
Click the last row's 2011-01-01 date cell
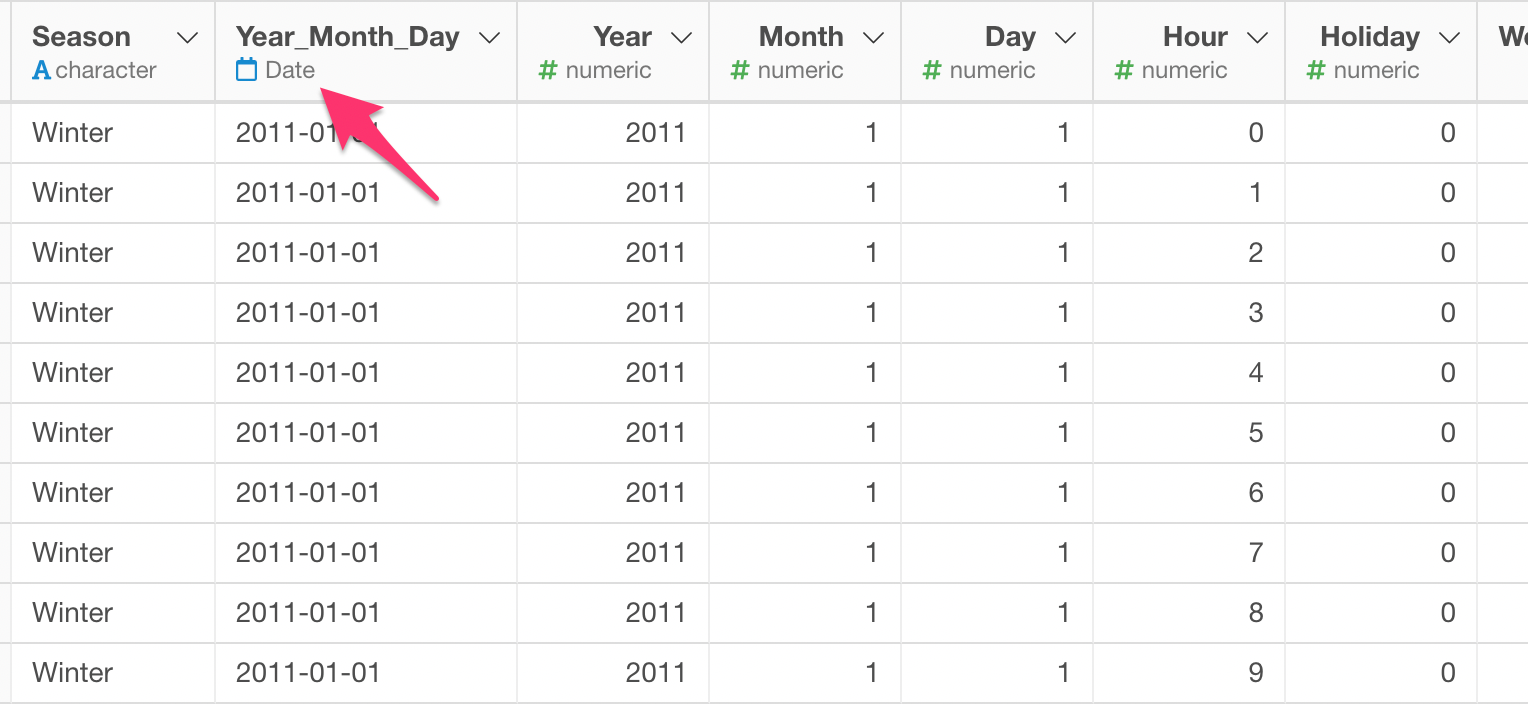click(366, 673)
